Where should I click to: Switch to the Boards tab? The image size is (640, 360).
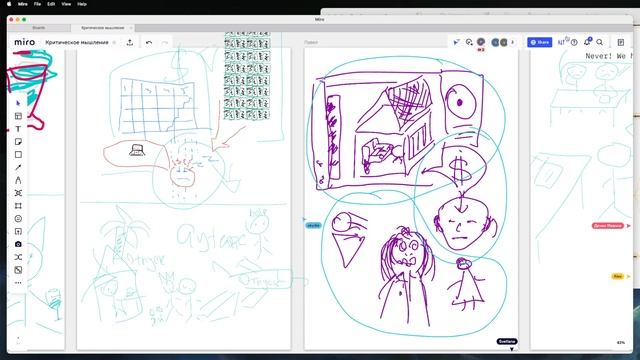(39, 28)
